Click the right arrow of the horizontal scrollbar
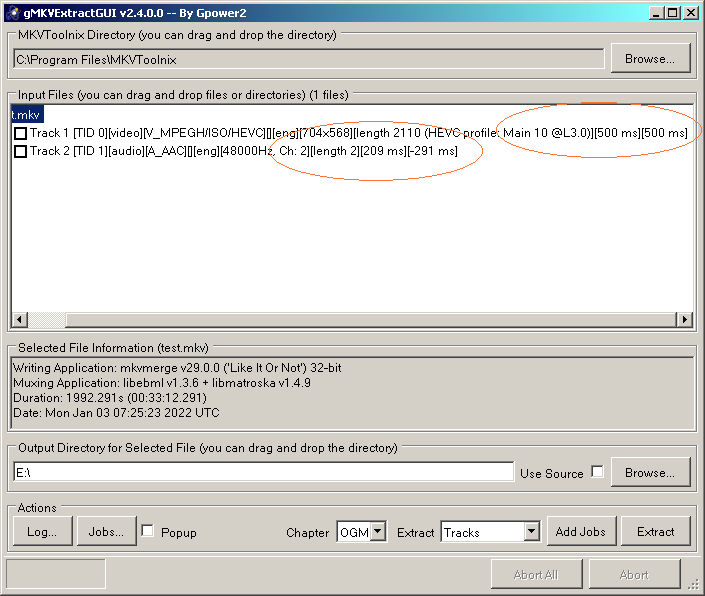Screen dimensions: 705x596 click(684, 320)
